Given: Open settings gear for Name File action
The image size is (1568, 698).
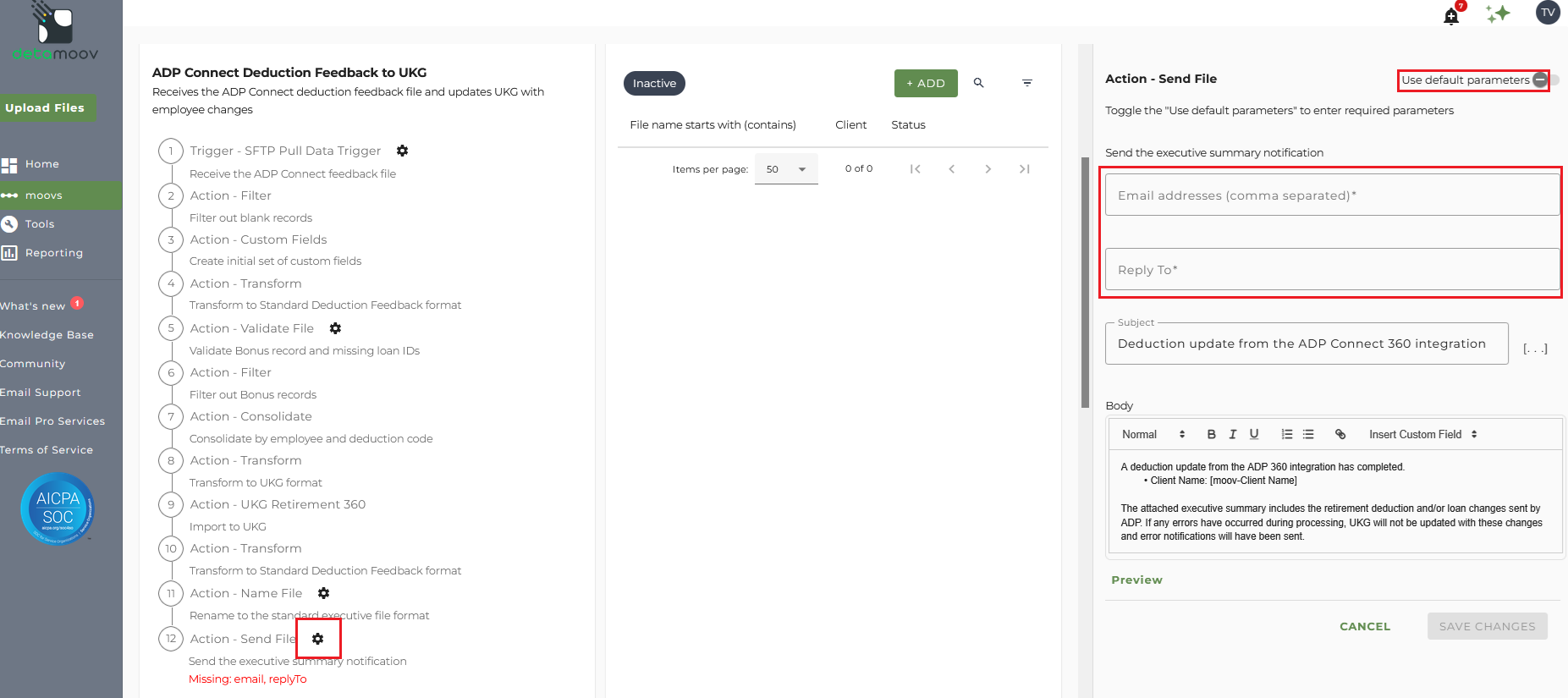Looking at the screenshot, I should click(x=323, y=593).
